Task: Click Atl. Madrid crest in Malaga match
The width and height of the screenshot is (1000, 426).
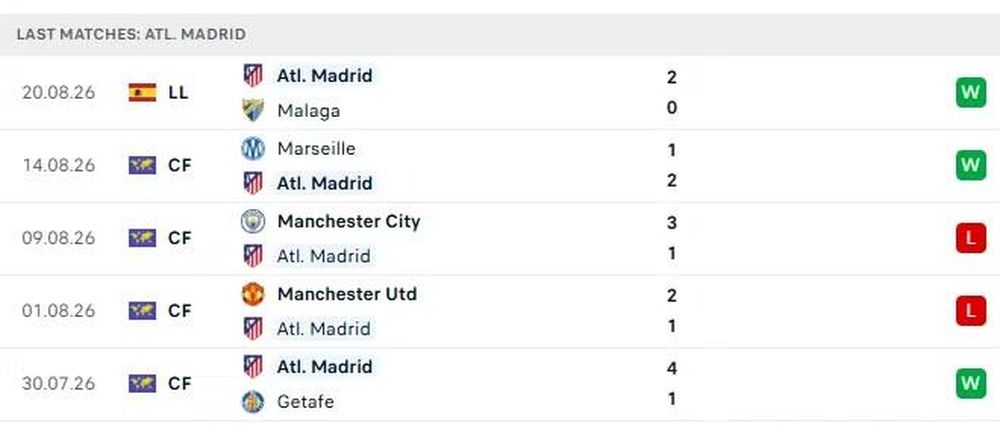Action: [253, 75]
